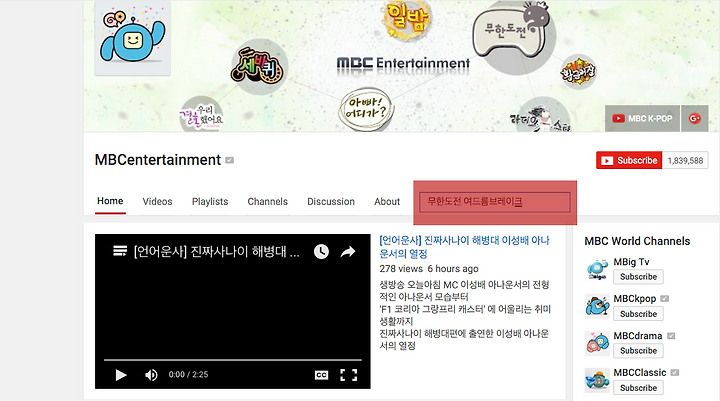
Task: Subscribe to MBCkpop
Action: [638, 314]
